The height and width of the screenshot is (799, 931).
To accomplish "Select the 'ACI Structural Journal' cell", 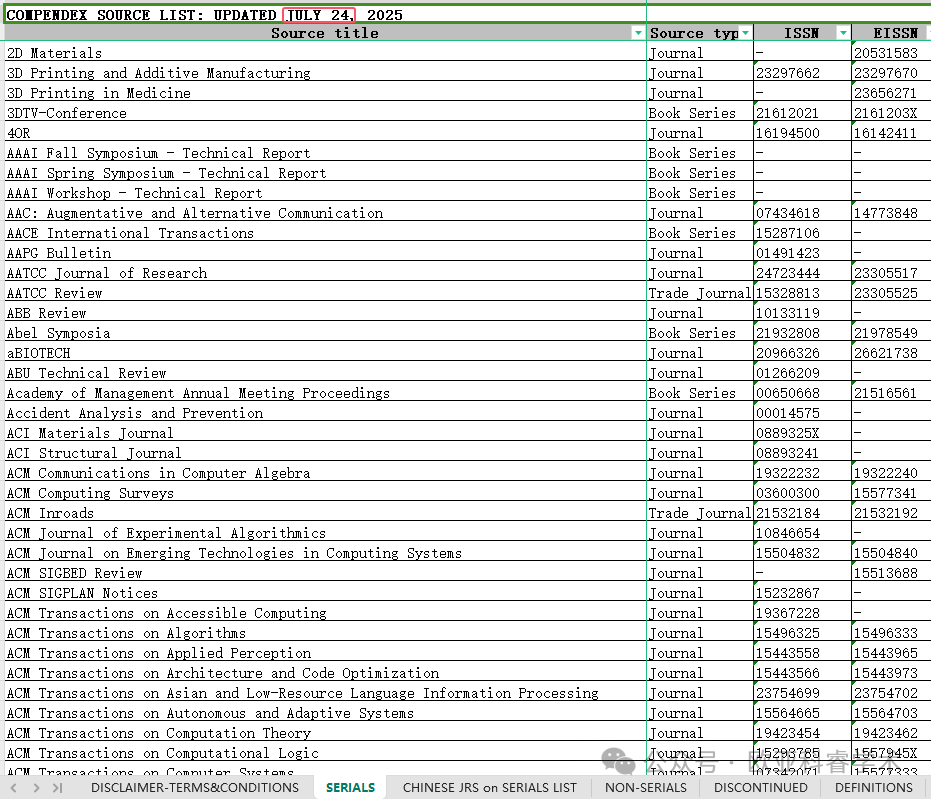I will point(325,453).
